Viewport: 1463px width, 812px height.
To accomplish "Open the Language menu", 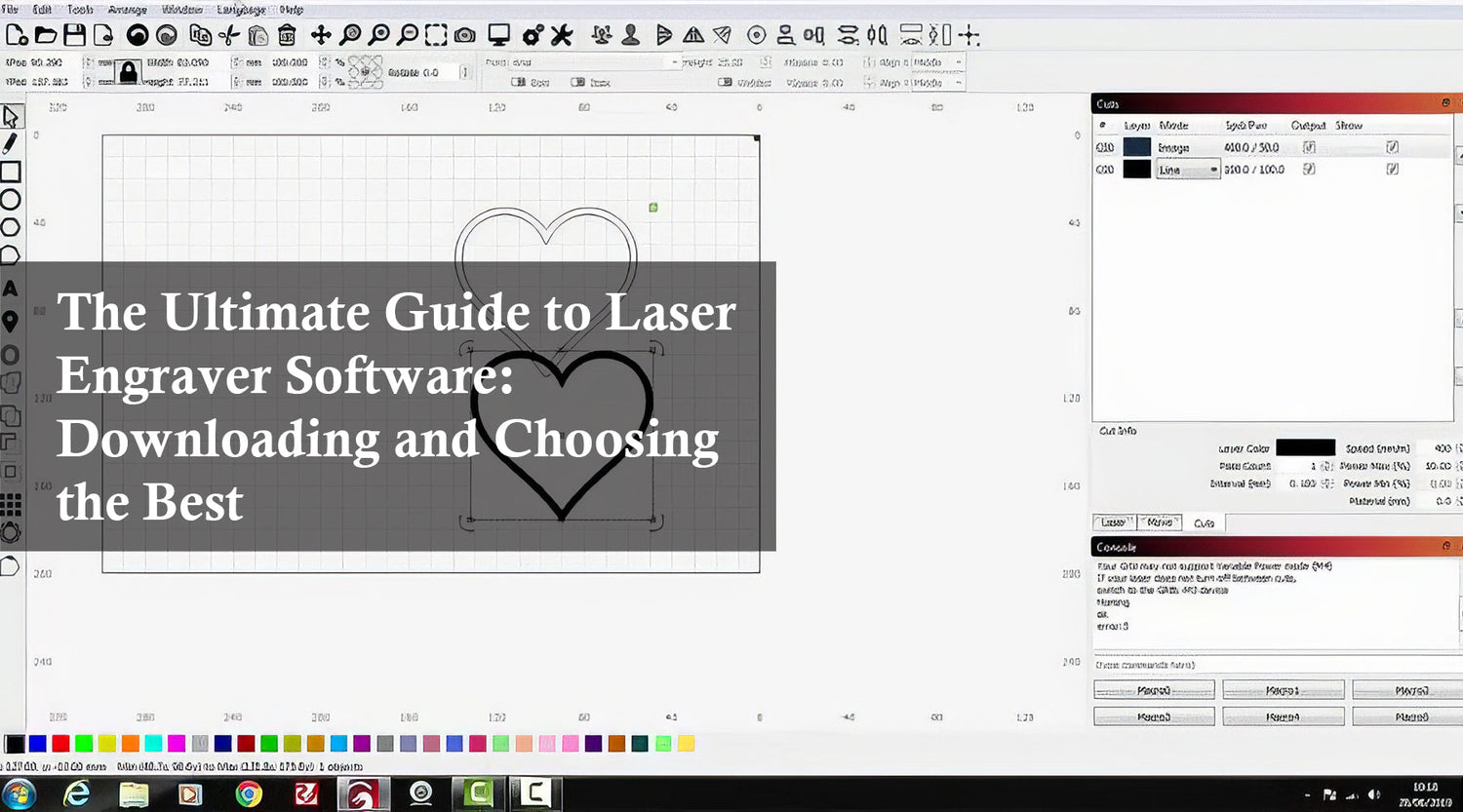I will coord(241,9).
